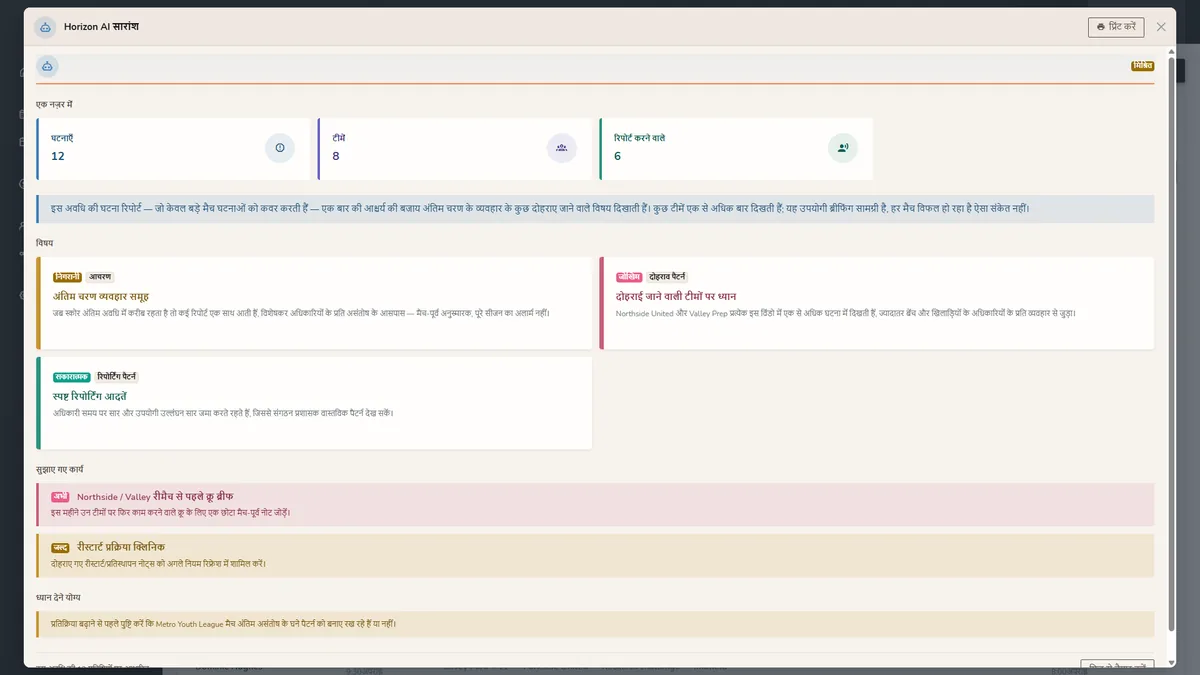Click the blue summary paragraph starting इस अवधि
The width and height of the screenshot is (1200, 675).
595,208
